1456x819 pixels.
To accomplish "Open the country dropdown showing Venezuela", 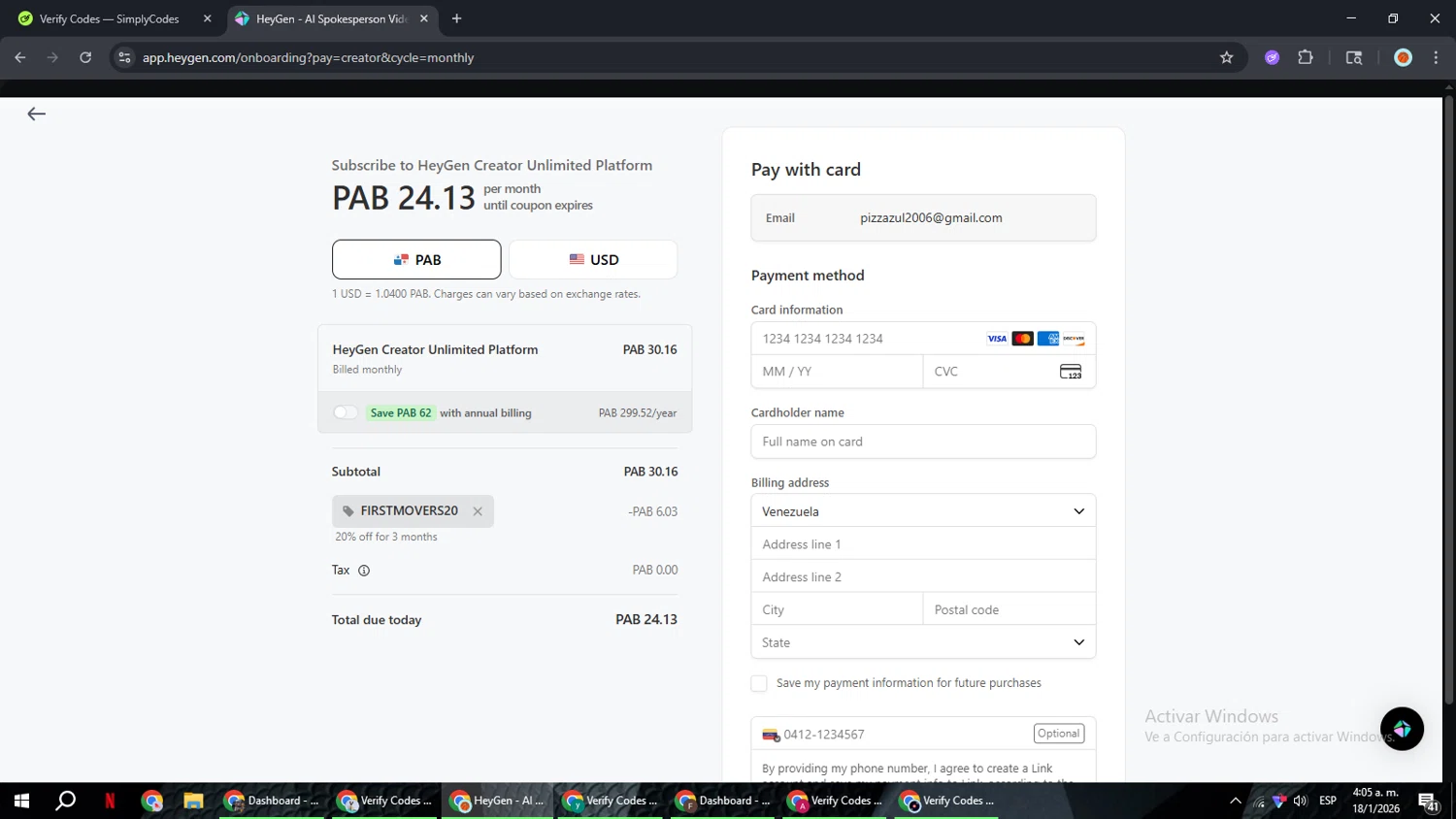I will (923, 511).
